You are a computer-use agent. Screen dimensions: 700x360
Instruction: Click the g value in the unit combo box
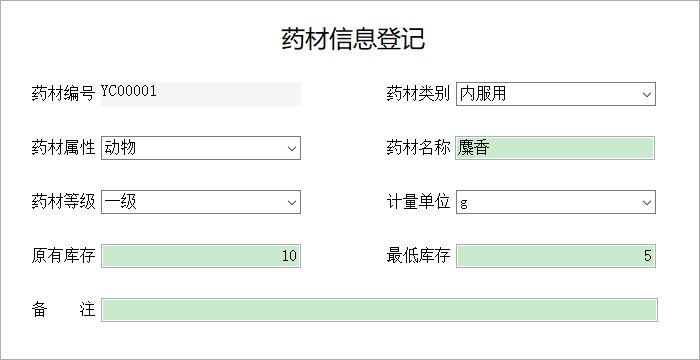[x=463, y=203]
